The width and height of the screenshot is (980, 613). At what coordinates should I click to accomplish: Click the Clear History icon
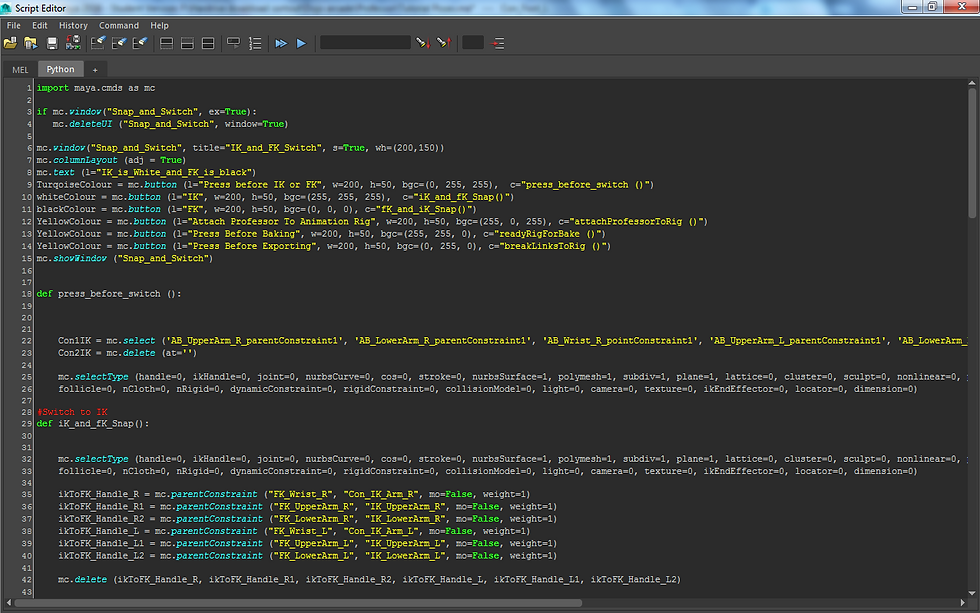click(x=98, y=43)
